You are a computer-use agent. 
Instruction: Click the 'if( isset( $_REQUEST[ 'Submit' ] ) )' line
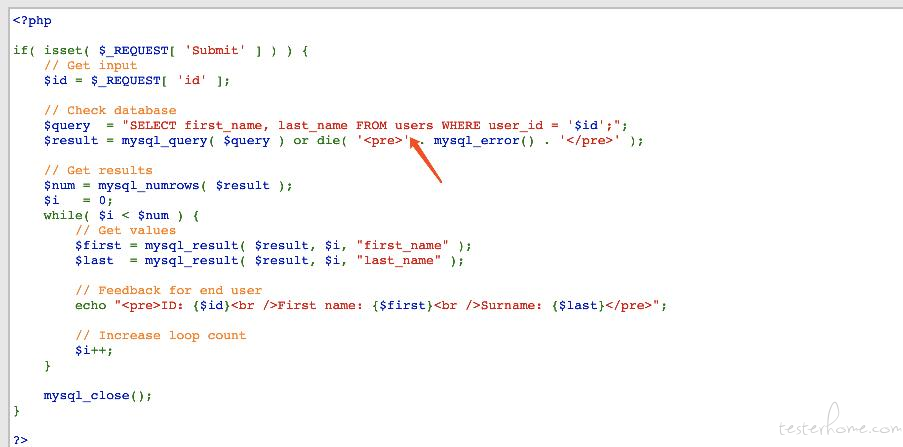click(x=161, y=51)
